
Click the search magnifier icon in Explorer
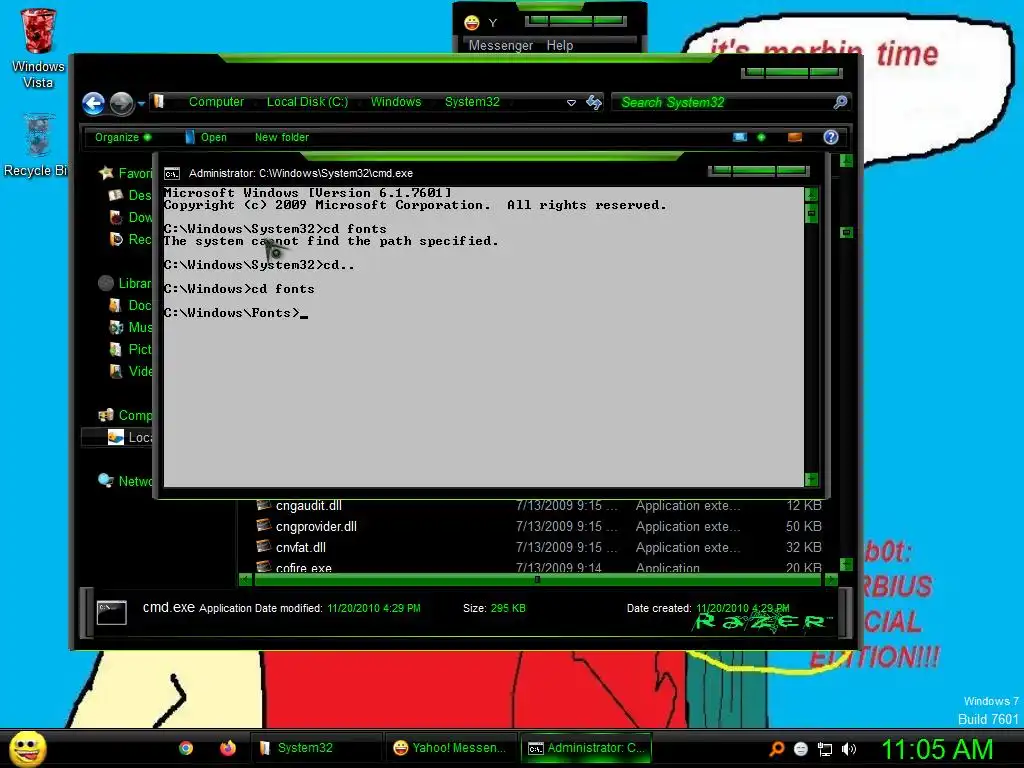(840, 102)
